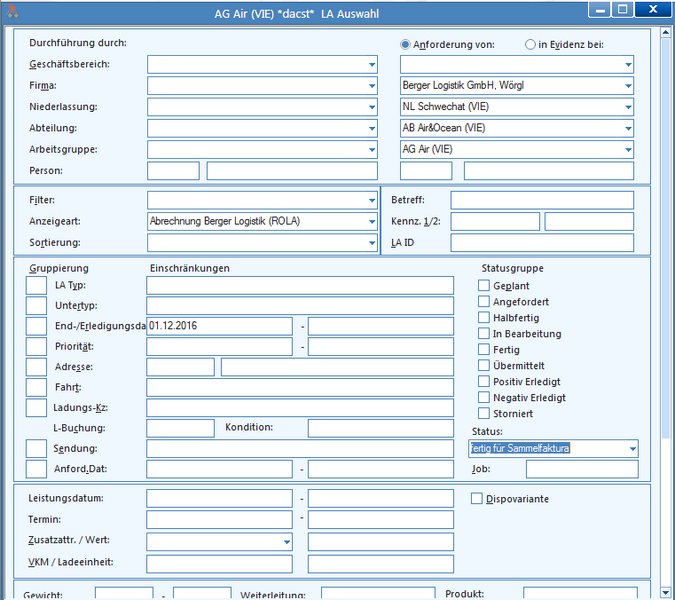Tick the Angefordert checkbox
Screen dimensions: 675x600
pyautogui.click(x=484, y=301)
